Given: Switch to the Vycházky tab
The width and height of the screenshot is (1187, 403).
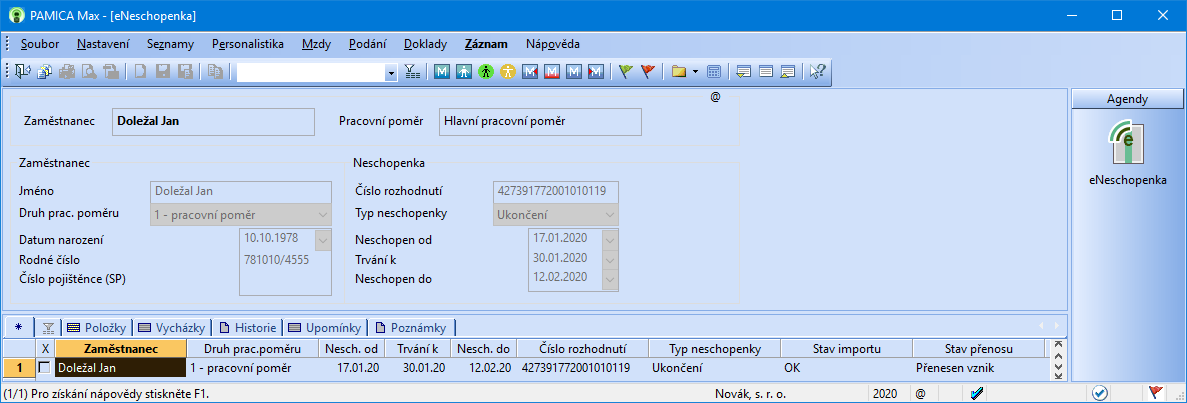Looking at the screenshot, I should pyautogui.click(x=172, y=327).
